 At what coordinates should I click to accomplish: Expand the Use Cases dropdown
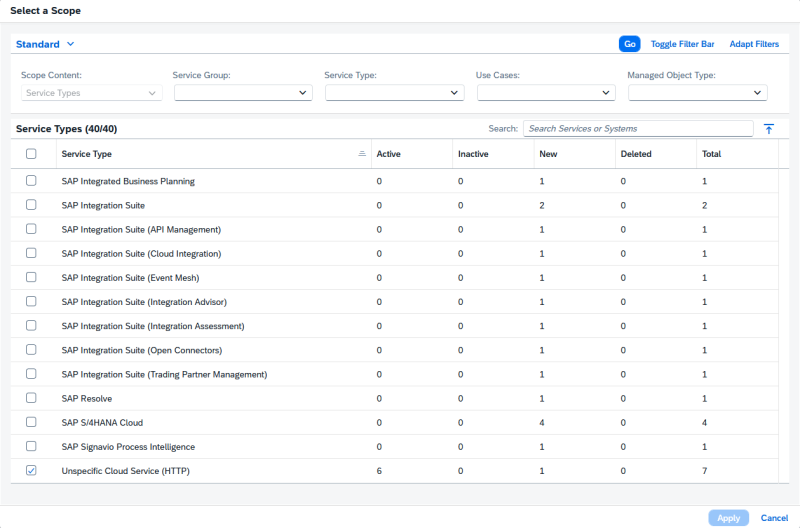(x=546, y=93)
